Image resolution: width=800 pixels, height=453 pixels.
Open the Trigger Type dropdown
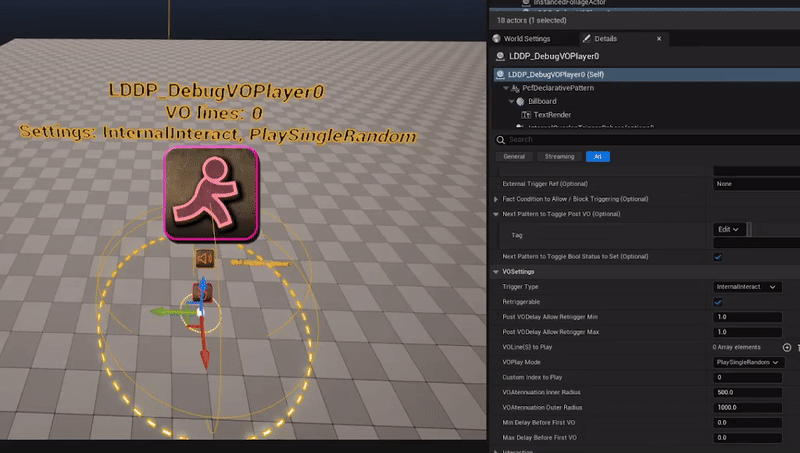(747, 287)
